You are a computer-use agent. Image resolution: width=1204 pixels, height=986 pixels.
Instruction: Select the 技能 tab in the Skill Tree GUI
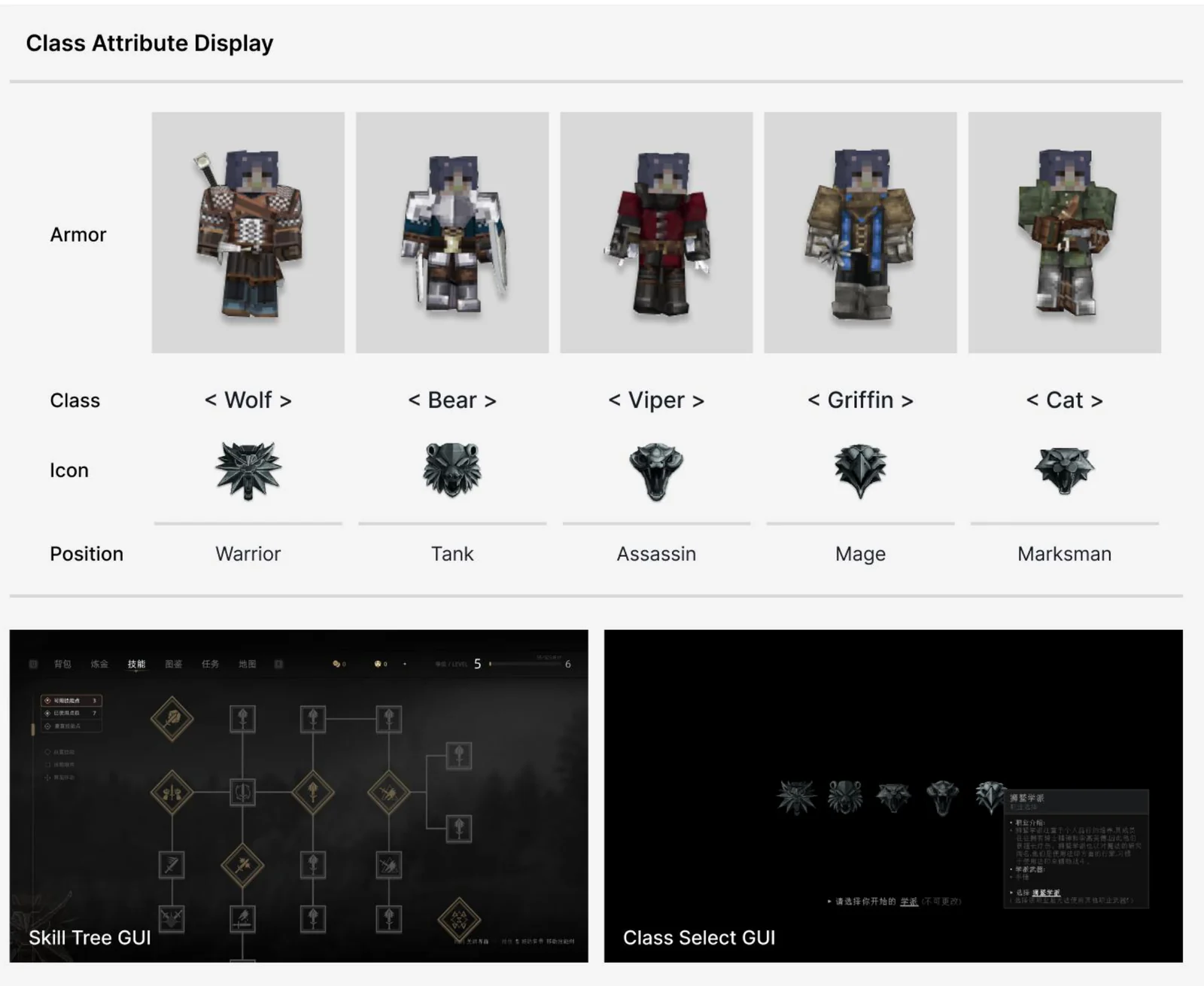tap(136, 664)
